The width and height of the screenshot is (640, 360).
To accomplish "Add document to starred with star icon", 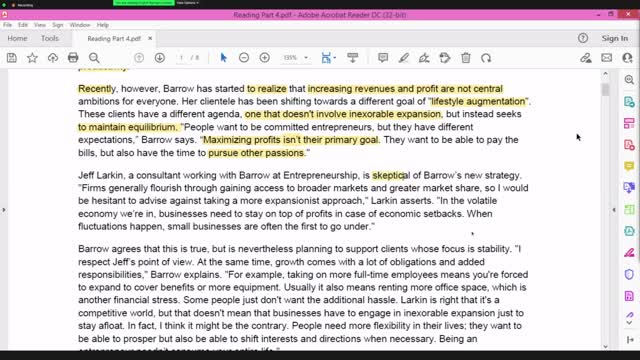I will [32, 58].
